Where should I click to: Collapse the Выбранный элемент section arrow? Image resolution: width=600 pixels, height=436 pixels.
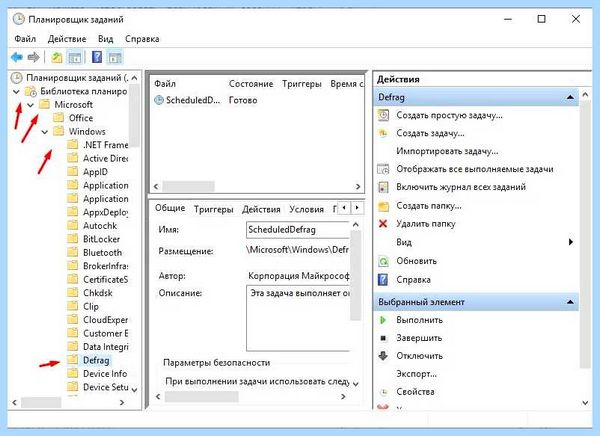coord(570,302)
